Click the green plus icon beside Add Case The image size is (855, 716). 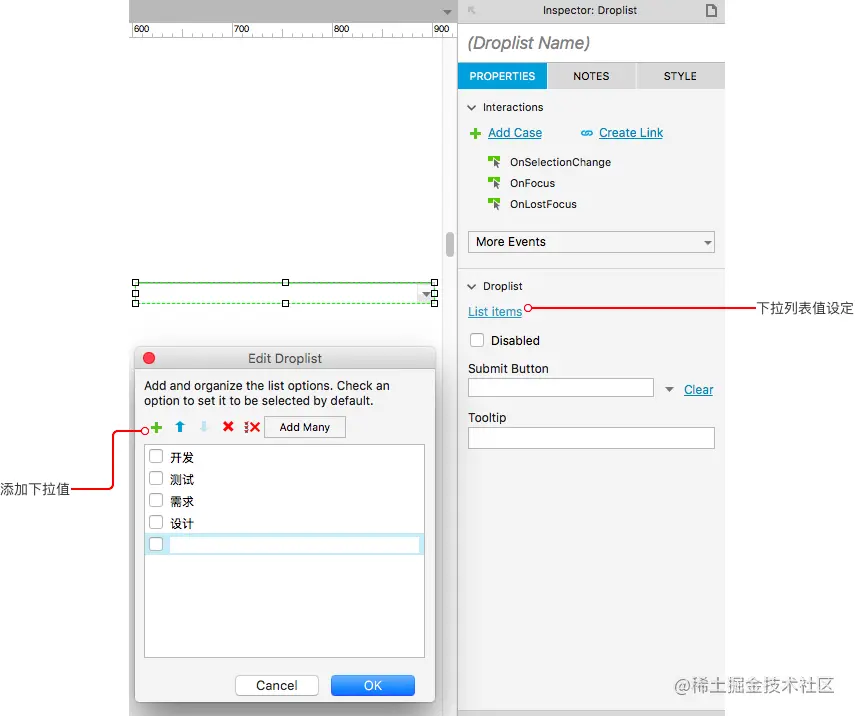tap(475, 133)
